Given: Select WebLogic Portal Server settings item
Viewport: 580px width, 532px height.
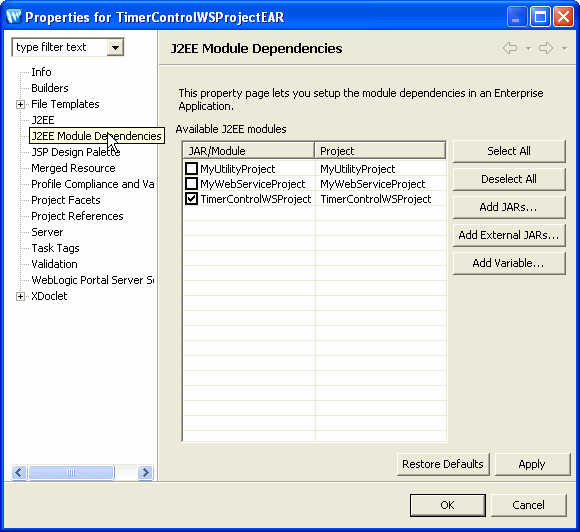Looking at the screenshot, I should pos(92,280).
